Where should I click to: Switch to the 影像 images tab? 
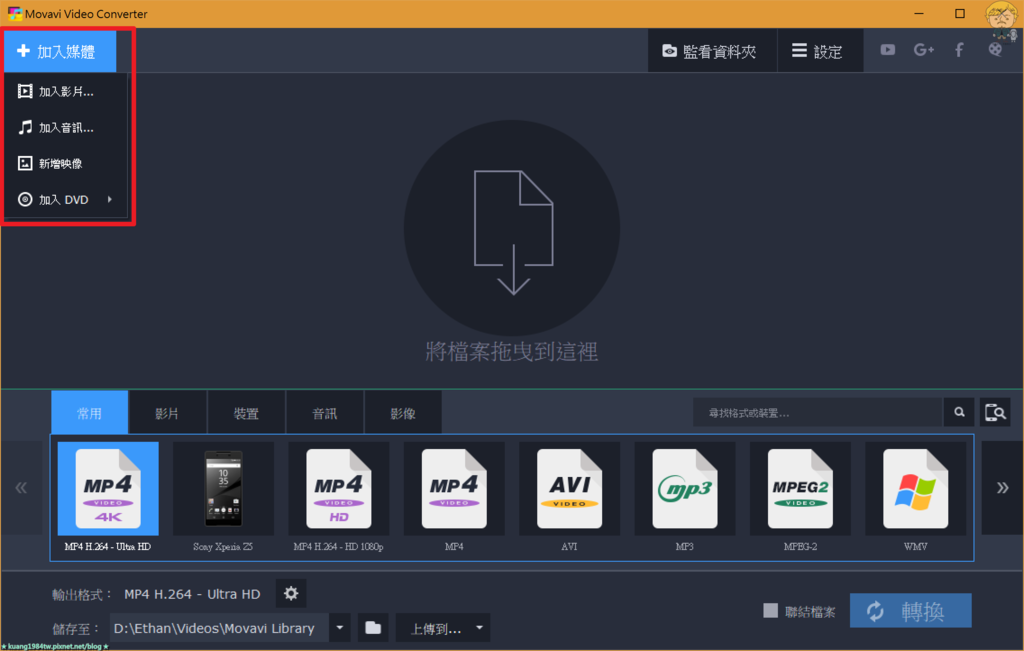[403, 413]
